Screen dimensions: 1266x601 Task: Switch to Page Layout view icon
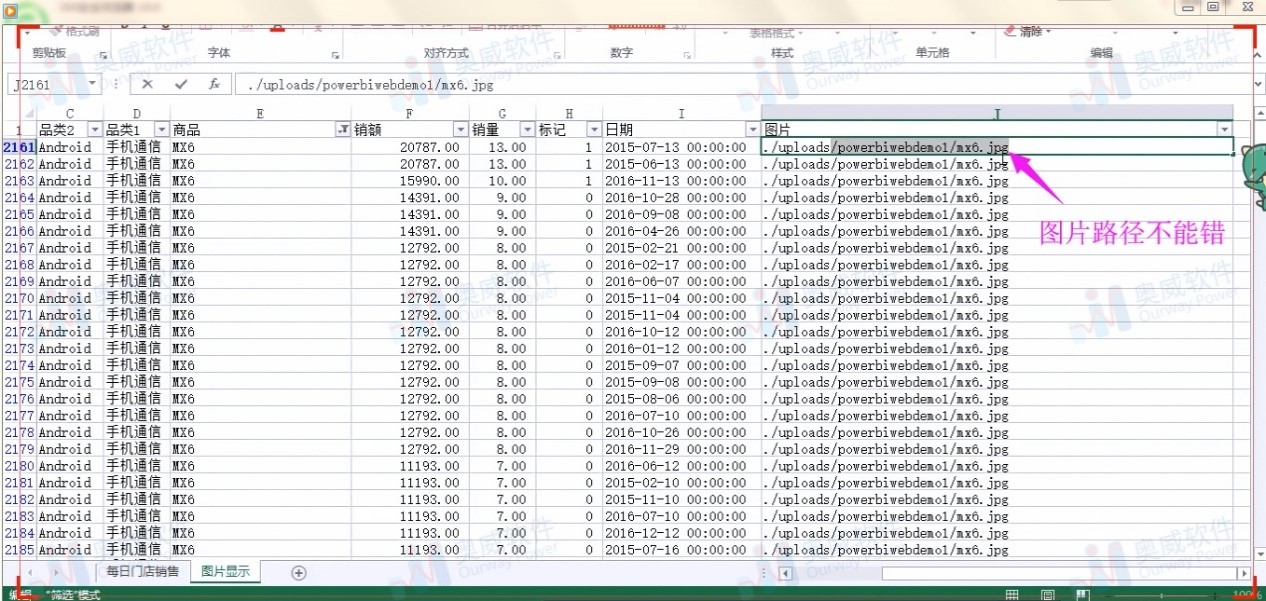pyautogui.click(x=1047, y=594)
